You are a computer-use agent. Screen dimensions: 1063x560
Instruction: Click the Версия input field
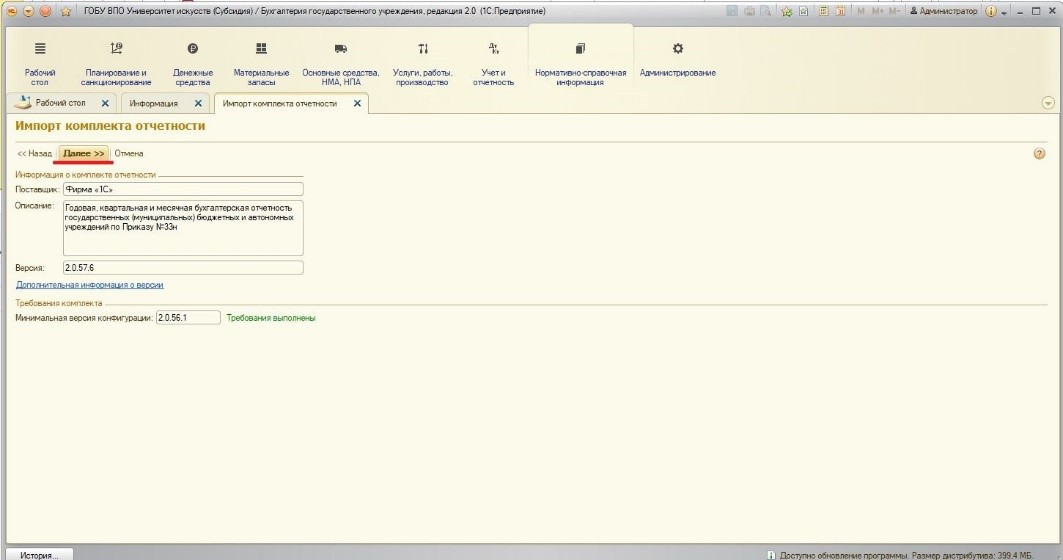click(x=183, y=268)
